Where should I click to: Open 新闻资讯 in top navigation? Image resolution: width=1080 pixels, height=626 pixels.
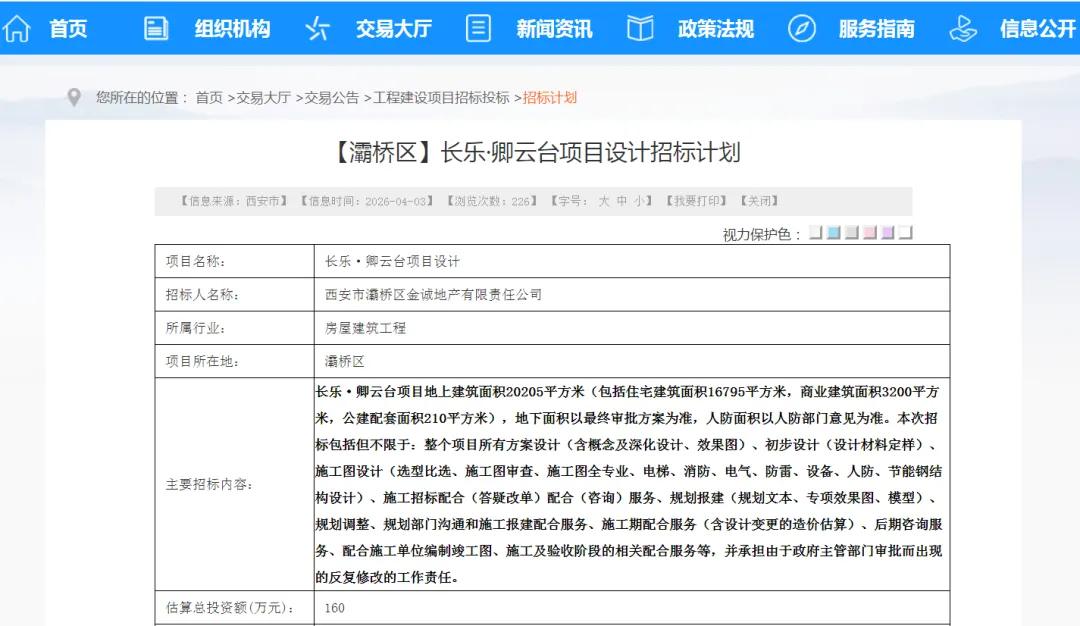554,29
